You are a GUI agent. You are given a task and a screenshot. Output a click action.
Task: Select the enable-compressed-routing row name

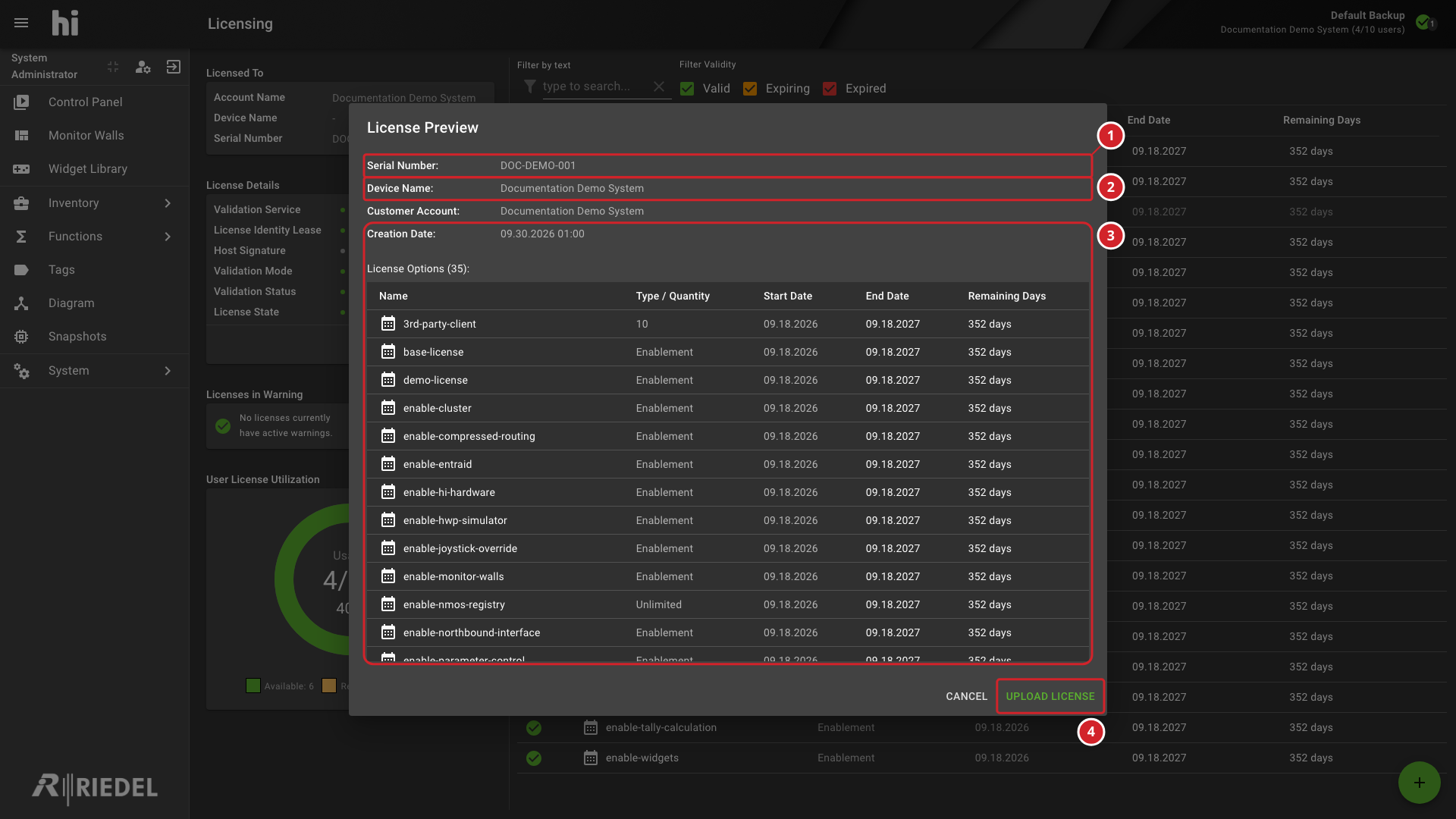pos(469,436)
